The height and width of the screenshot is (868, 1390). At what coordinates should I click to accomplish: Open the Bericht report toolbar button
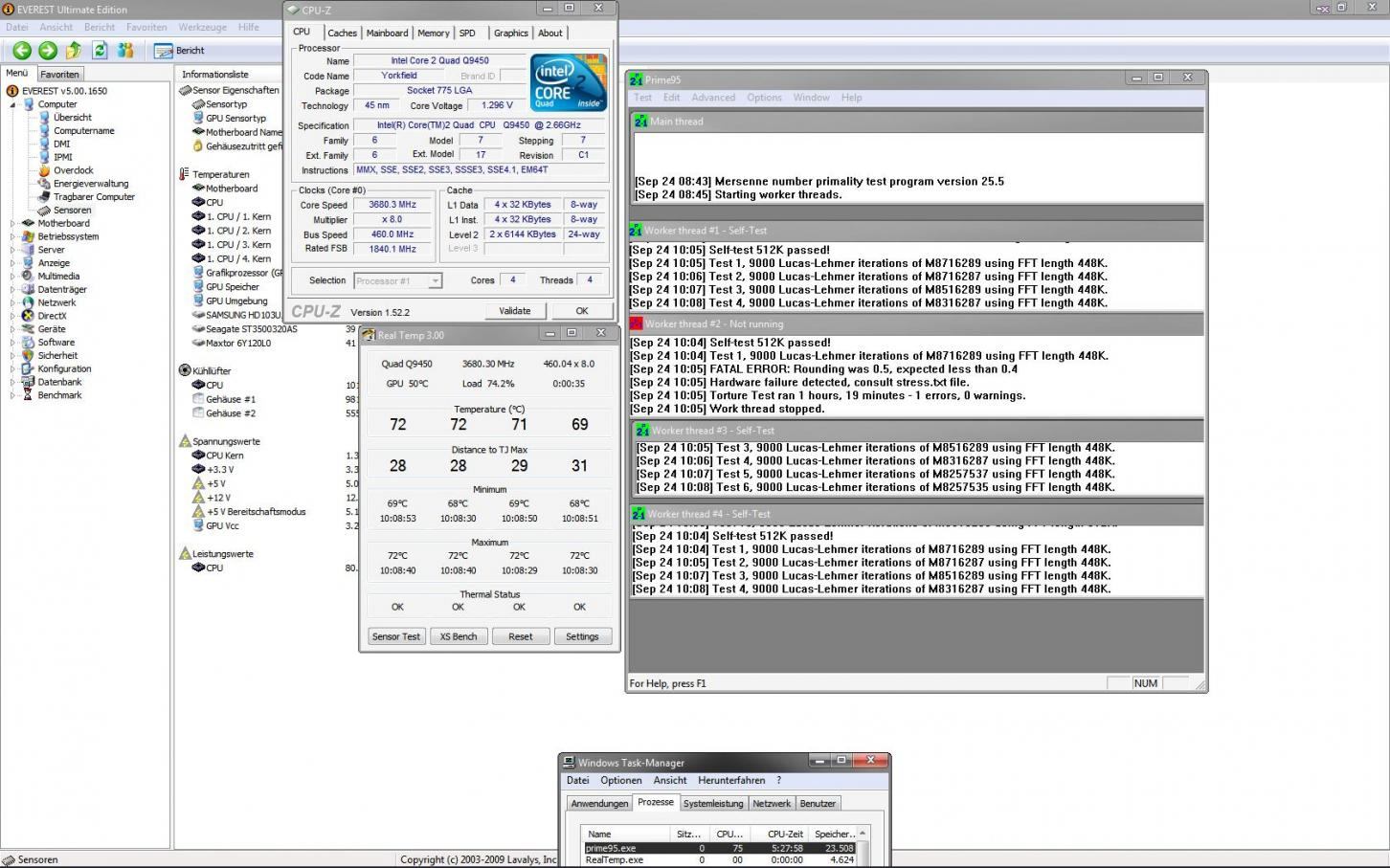[180, 51]
